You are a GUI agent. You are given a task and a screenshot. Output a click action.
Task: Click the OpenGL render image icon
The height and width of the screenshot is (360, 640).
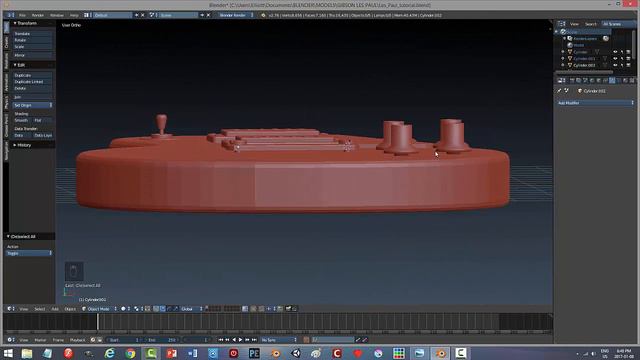288,309
